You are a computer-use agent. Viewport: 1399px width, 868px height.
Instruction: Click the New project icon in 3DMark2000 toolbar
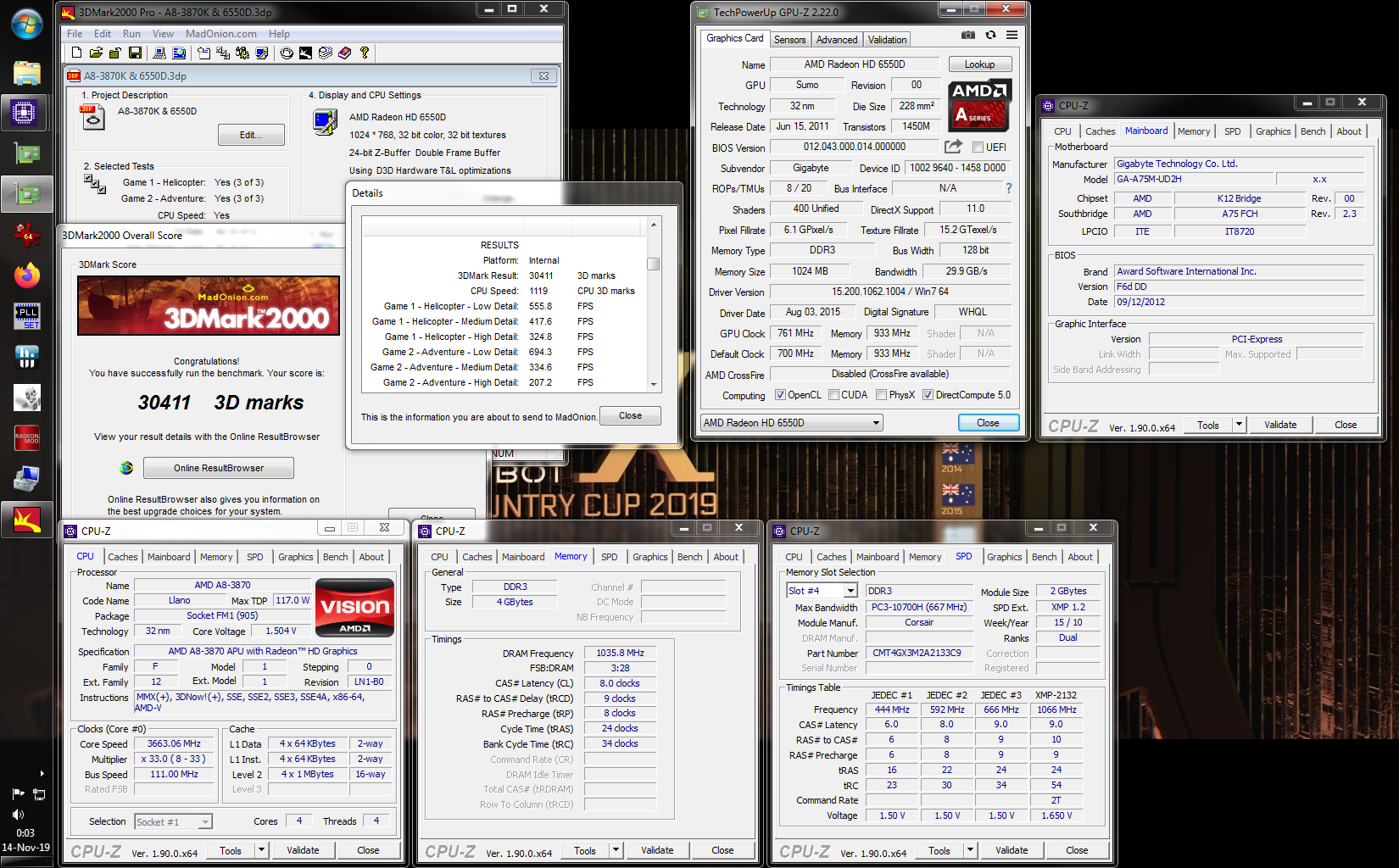76,53
